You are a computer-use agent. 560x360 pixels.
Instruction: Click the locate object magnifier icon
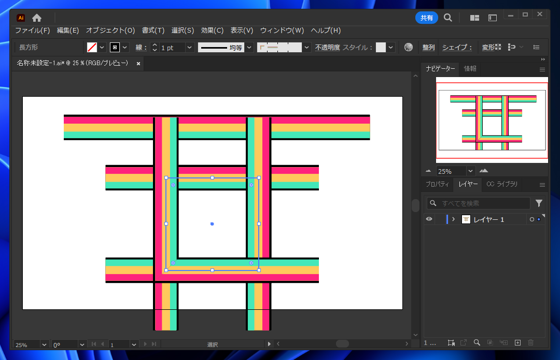coord(477,342)
